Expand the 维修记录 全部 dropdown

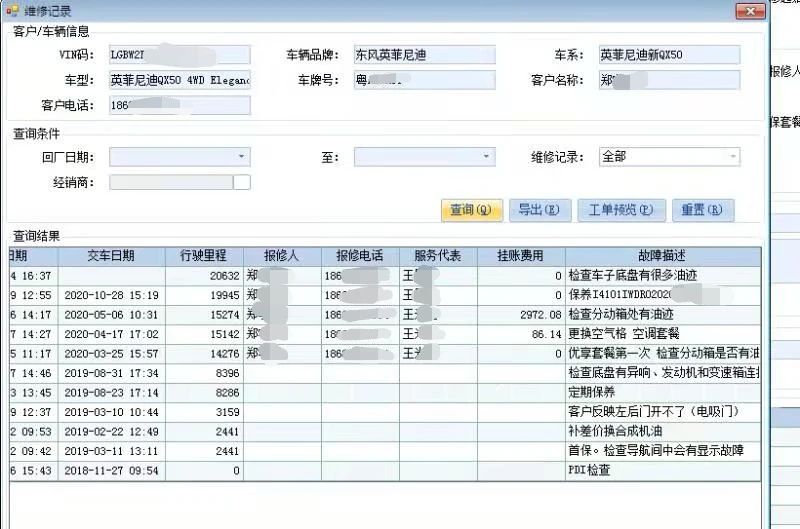(x=733, y=156)
